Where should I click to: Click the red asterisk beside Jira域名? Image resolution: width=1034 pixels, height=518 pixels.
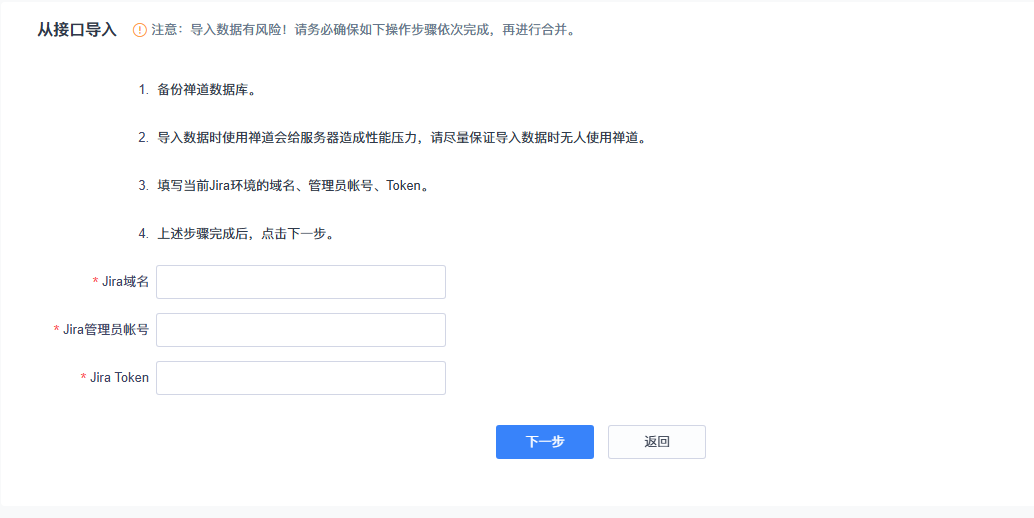[x=96, y=282]
